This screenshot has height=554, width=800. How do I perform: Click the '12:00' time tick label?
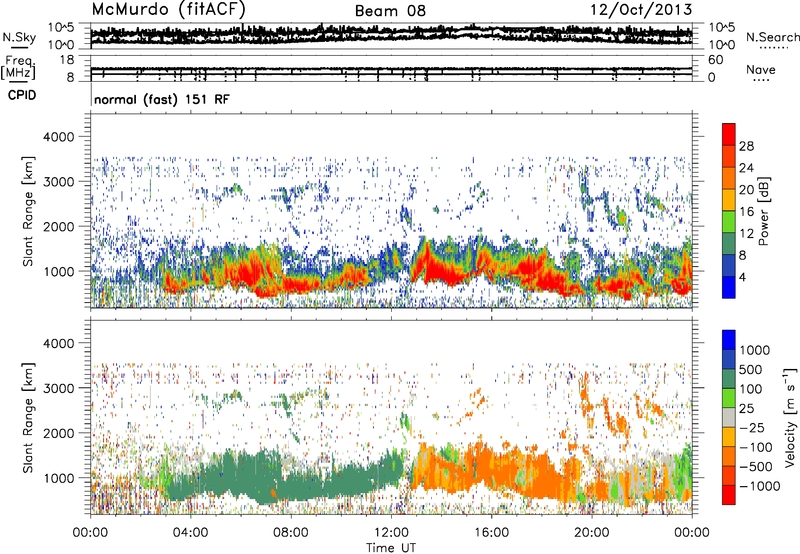(x=391, y=533)
